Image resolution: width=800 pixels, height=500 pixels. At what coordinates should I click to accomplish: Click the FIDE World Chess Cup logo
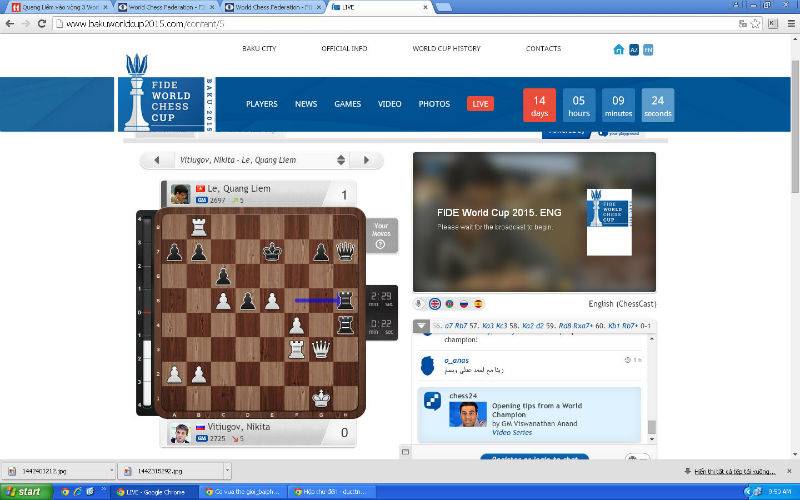click(x=166, y=94)
